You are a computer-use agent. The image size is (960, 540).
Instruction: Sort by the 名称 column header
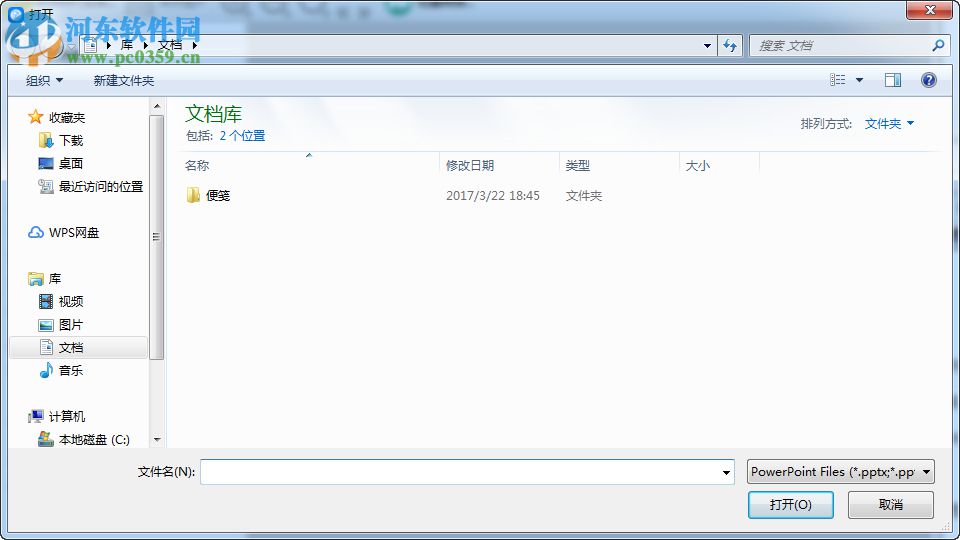click(197, 165)
